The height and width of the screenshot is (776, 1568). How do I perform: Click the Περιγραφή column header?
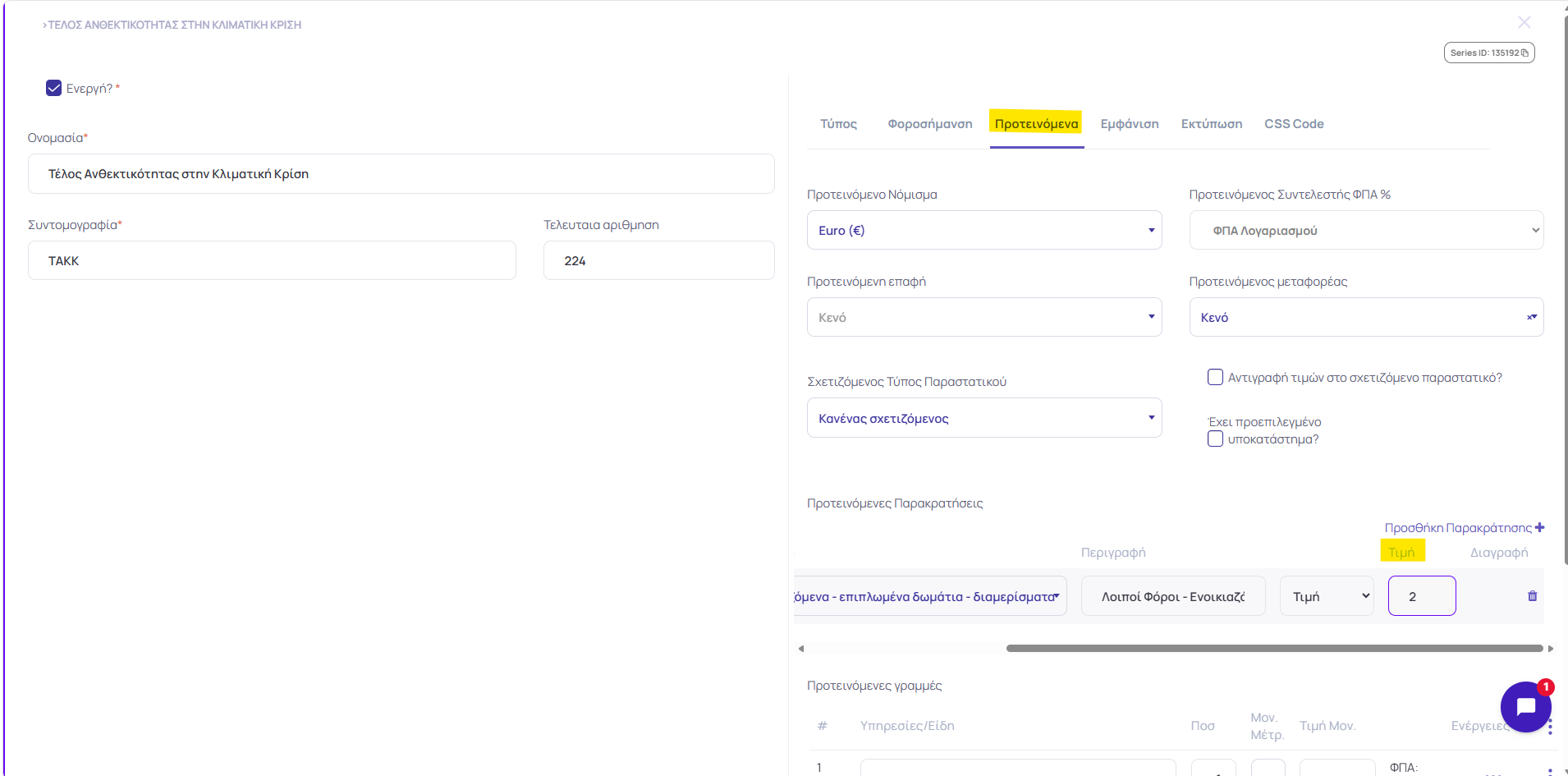tap(1113, 552)
